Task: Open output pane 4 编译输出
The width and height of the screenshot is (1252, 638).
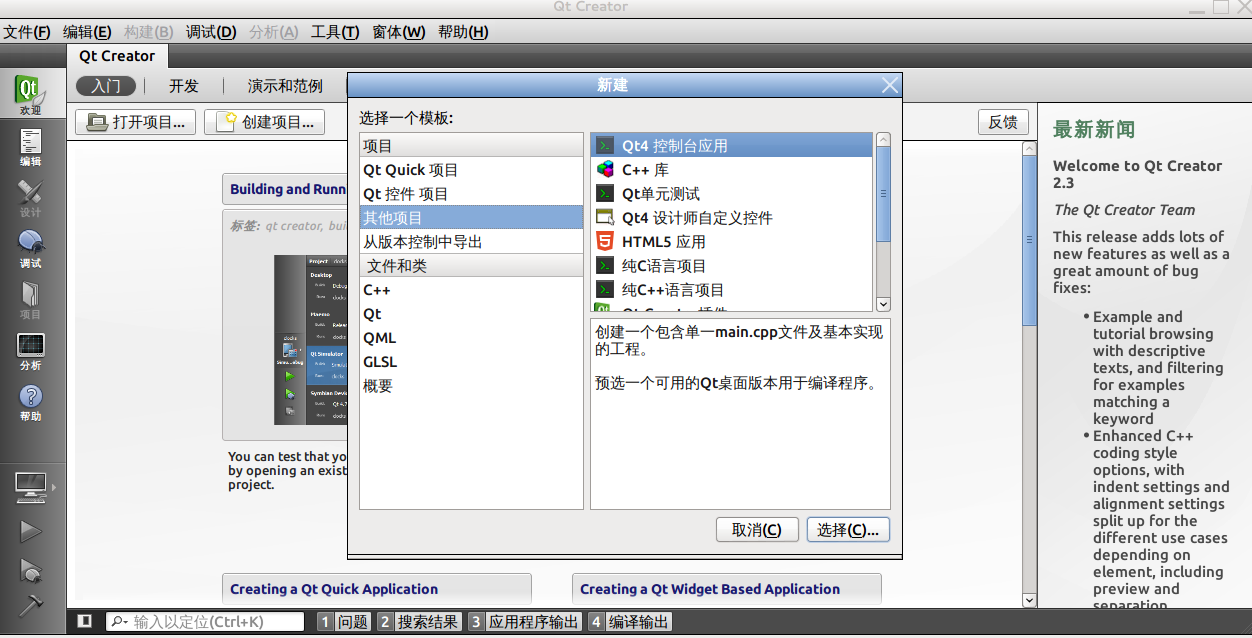Action: tap(629, 621)
